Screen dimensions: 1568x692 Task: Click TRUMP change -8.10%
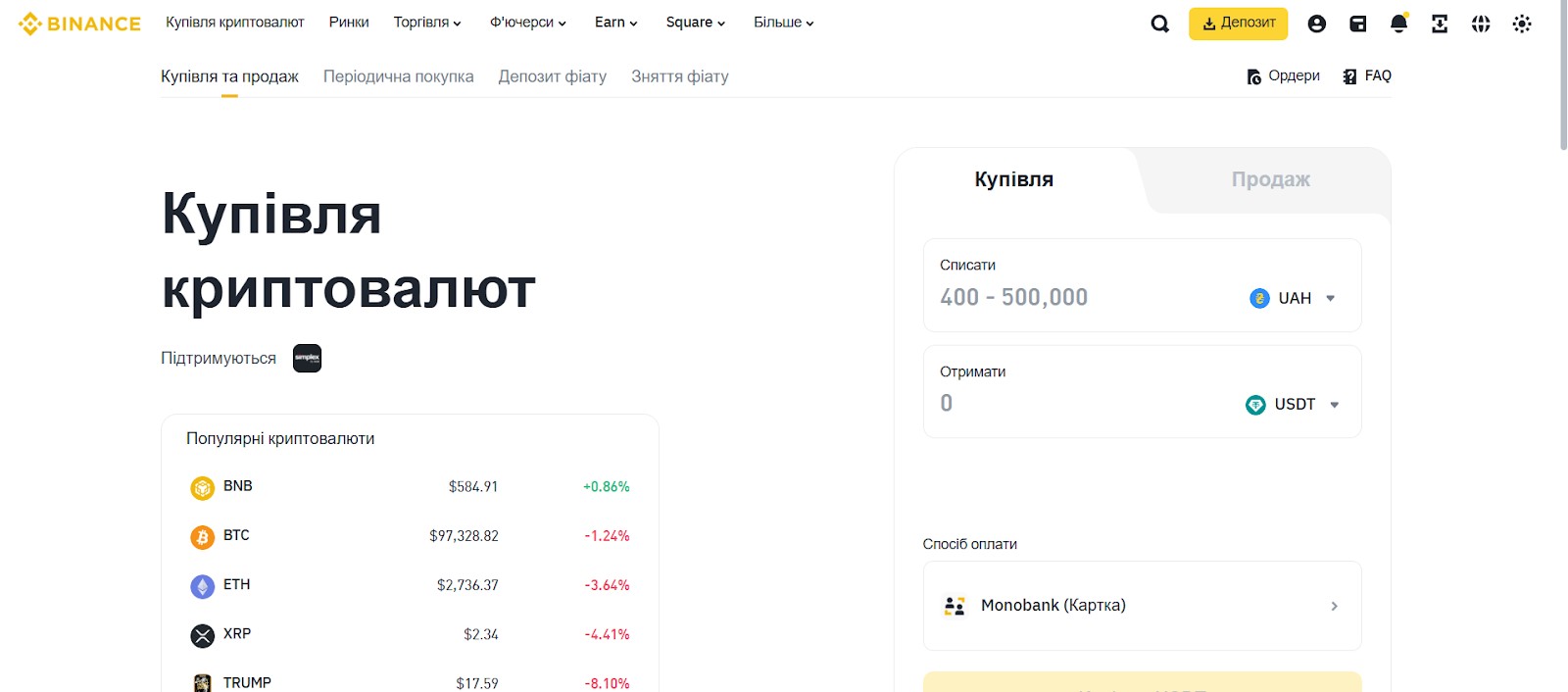[608, 683]
